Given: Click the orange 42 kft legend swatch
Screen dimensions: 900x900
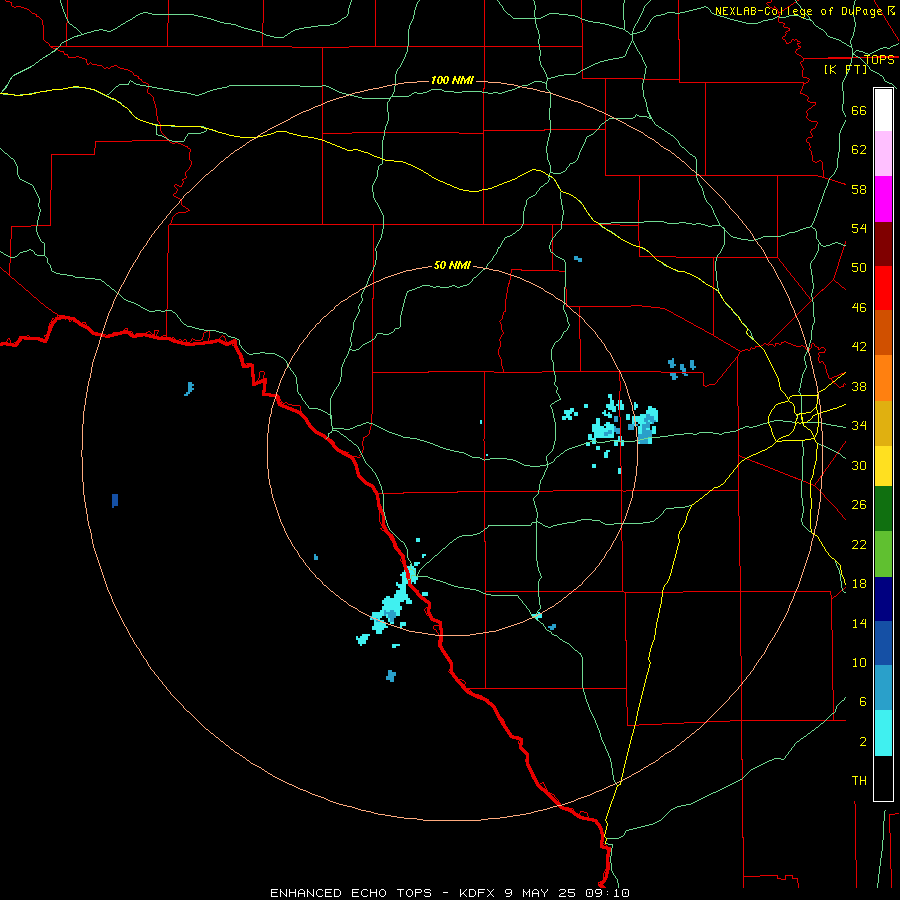Looking at the screenshot, I should tap(883, 378).
